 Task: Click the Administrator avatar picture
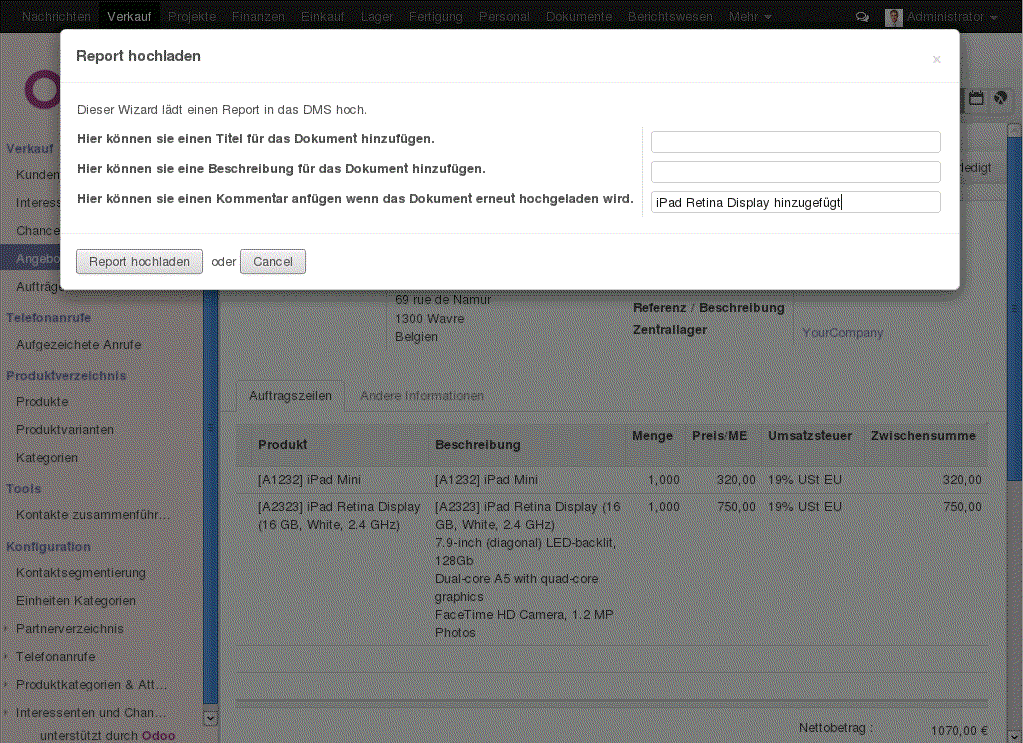point(894,18)
